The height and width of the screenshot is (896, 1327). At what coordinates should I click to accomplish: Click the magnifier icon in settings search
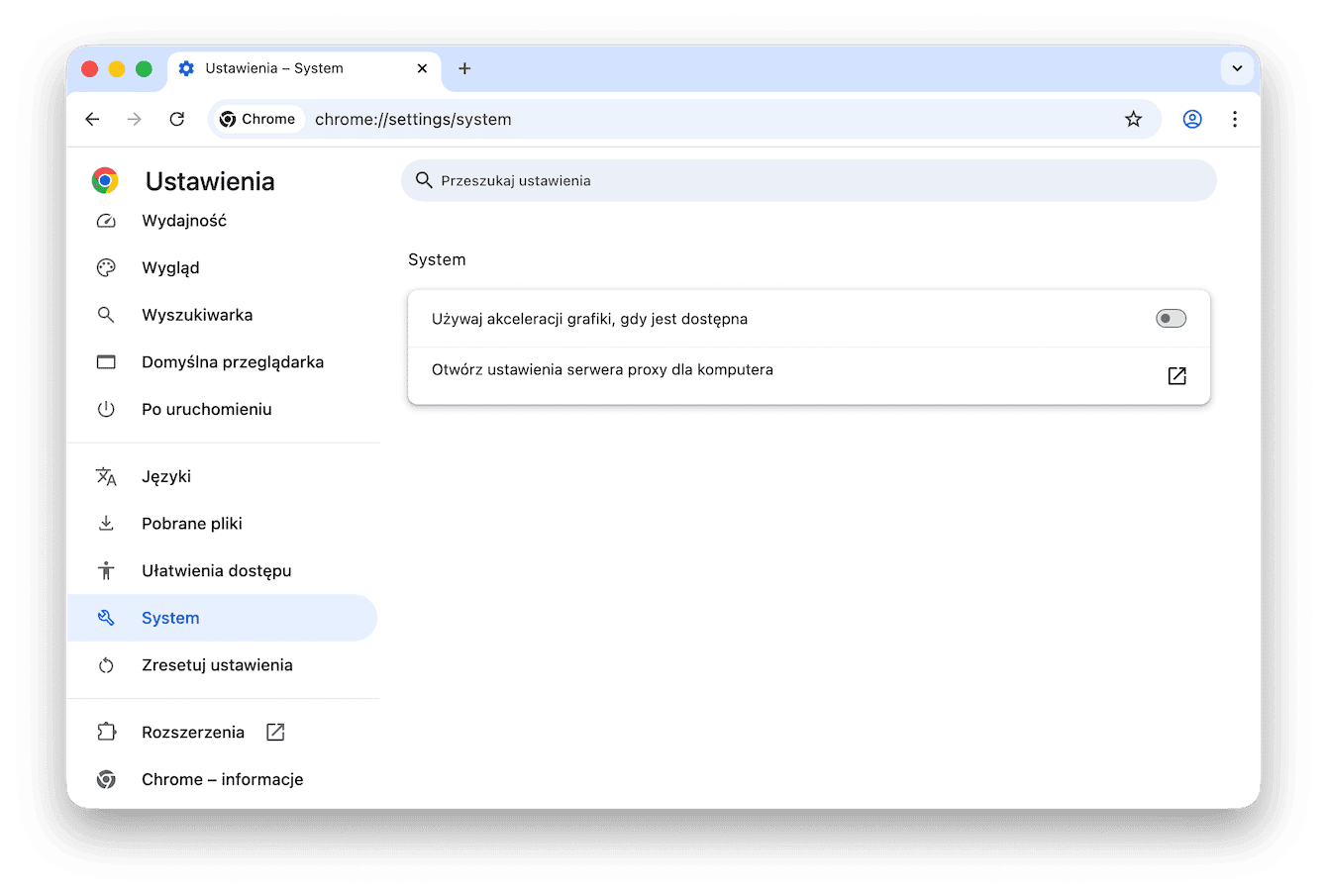(424, 180)
